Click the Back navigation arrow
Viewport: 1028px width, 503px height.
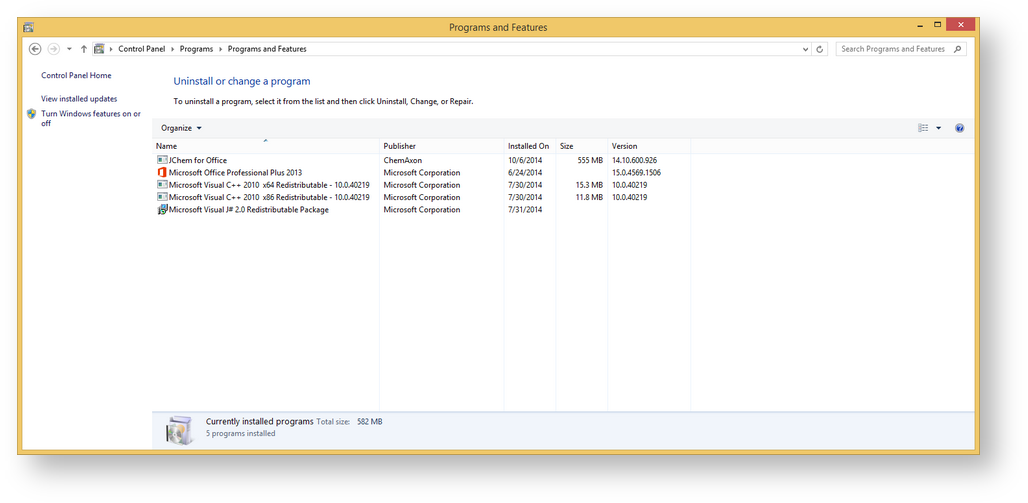(35, 49)
